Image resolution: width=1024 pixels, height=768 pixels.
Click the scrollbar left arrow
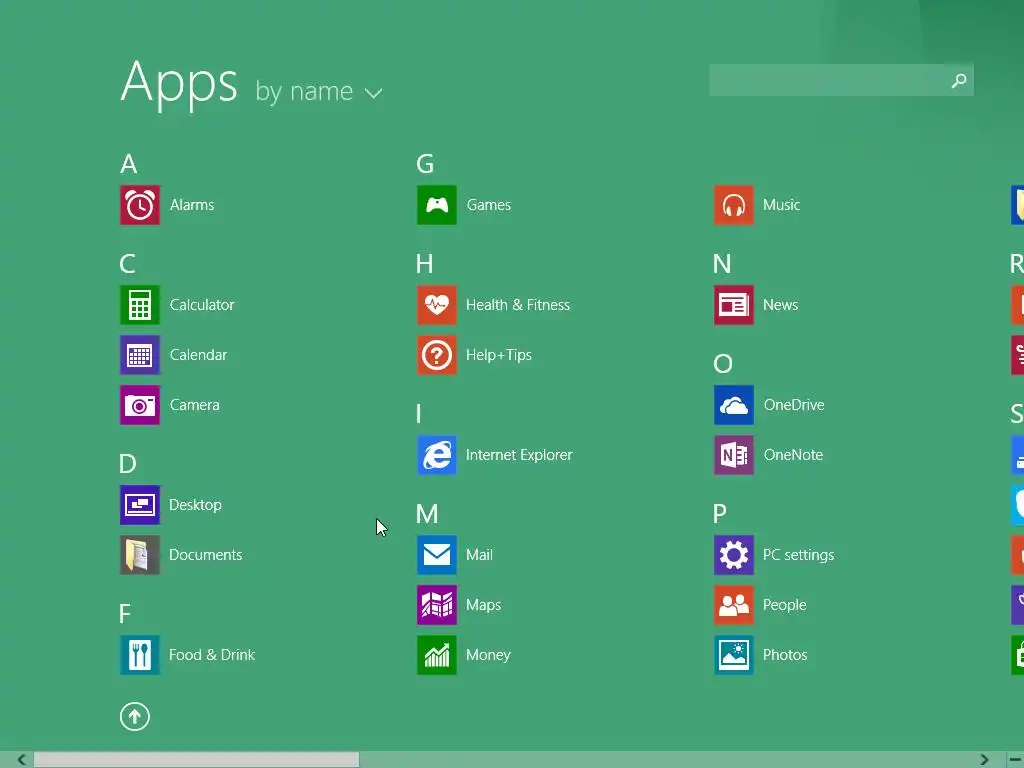pyautogui.click(x=21, y=760)
